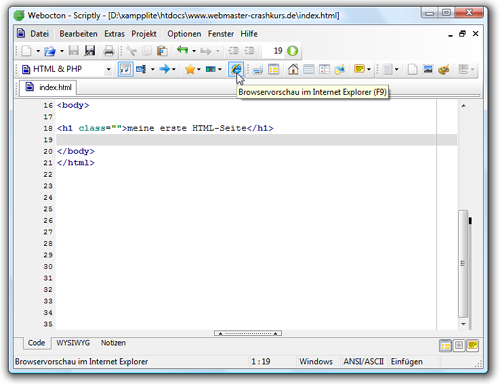The height and width of the screenshot is (384, 500).
Task: Toggle the highlighted word-wrap toolbar button
Action: coord(125,69)
